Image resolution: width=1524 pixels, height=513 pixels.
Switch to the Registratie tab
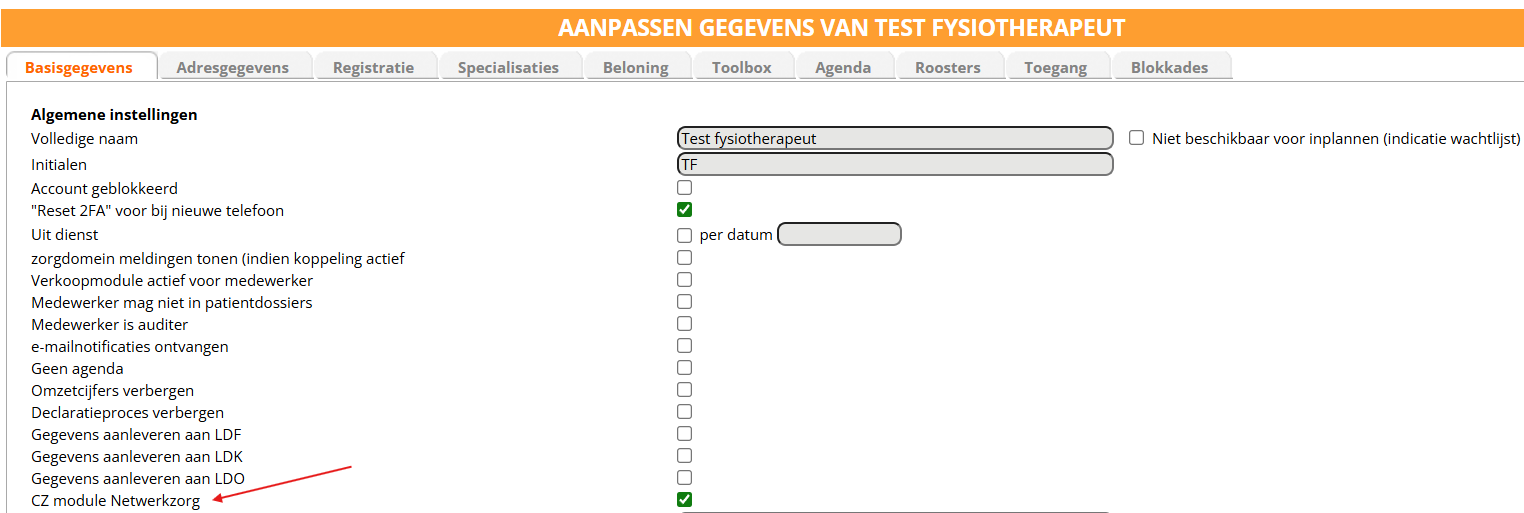373,68
